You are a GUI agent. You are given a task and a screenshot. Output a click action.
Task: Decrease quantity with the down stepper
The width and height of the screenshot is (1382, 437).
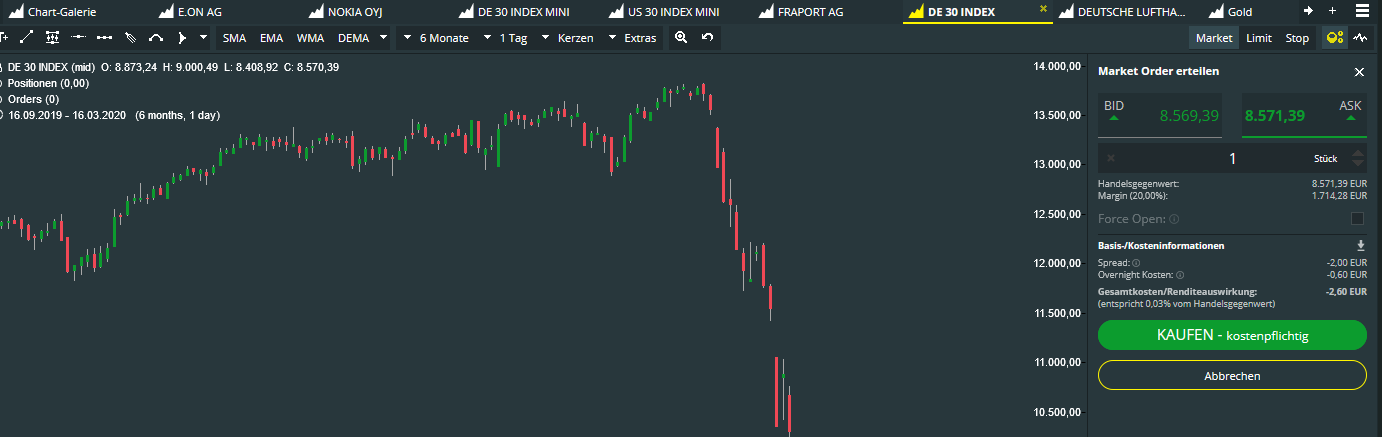point(1357,163)
